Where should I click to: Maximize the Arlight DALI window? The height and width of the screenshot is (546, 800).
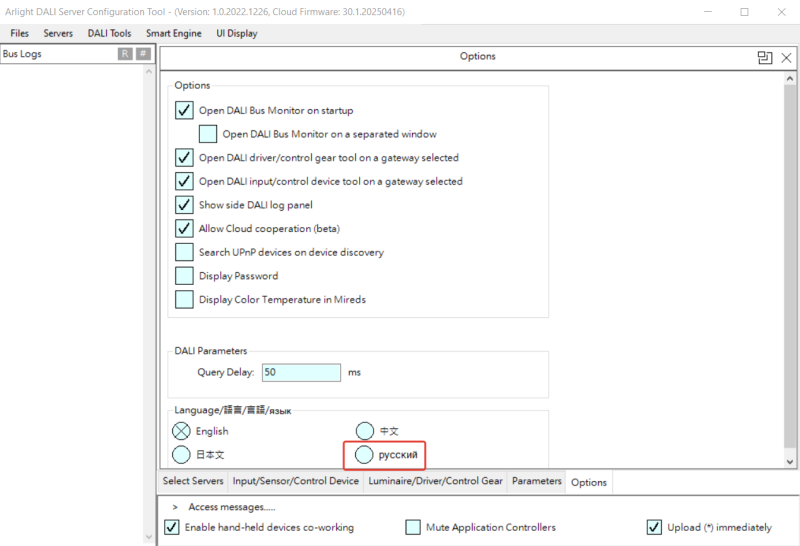pyautogui.click(x=744, y=12)
